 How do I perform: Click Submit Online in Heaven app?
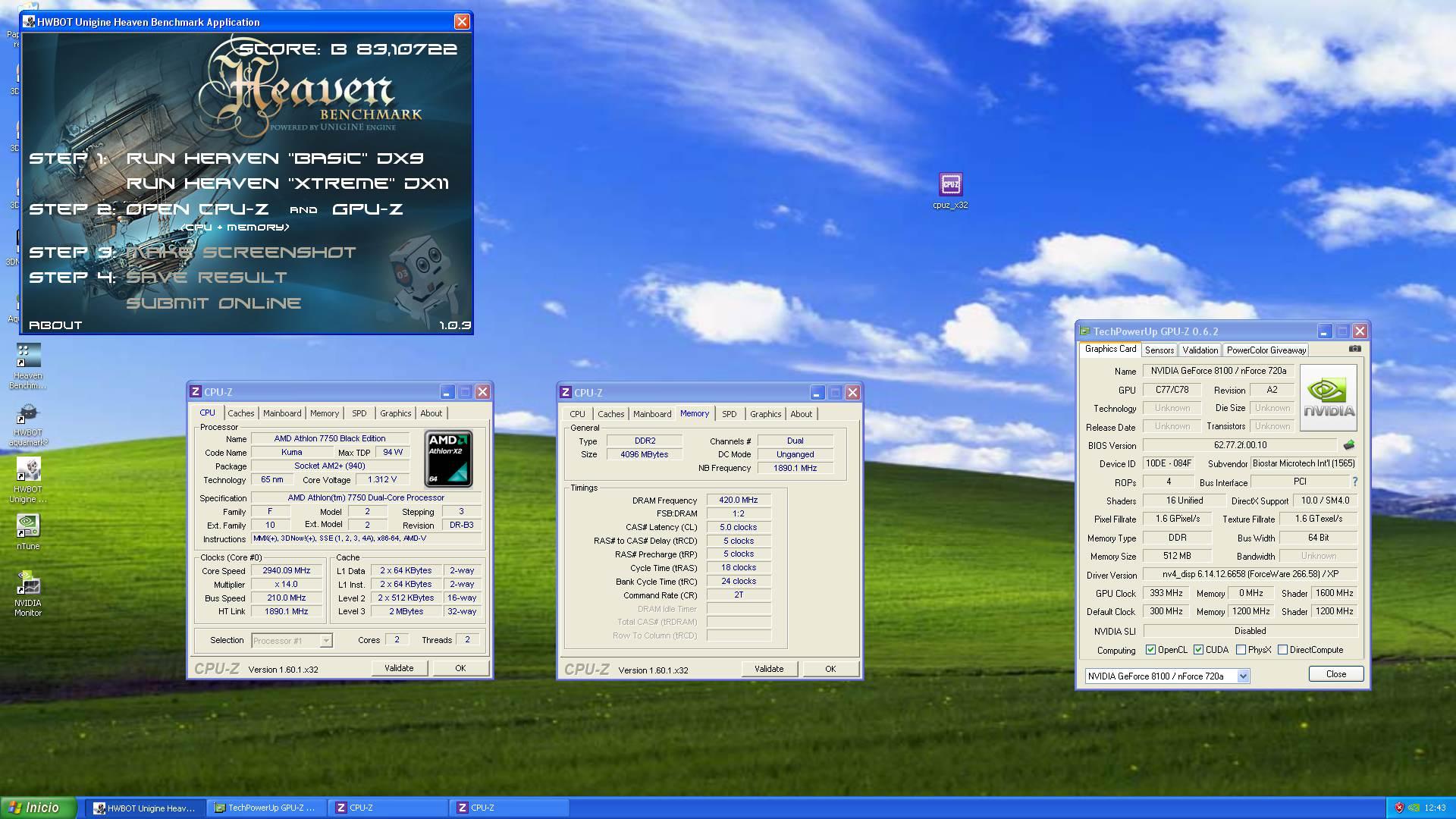[x=214, y=303]
